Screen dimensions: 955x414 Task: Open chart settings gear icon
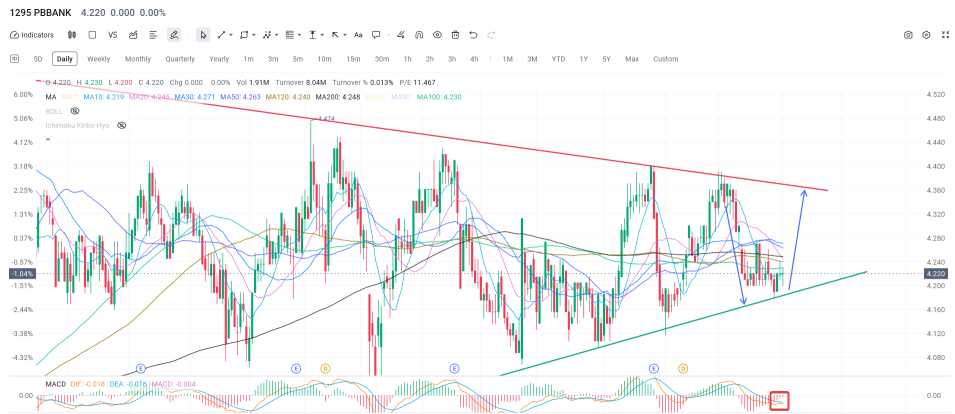(927, 34)
